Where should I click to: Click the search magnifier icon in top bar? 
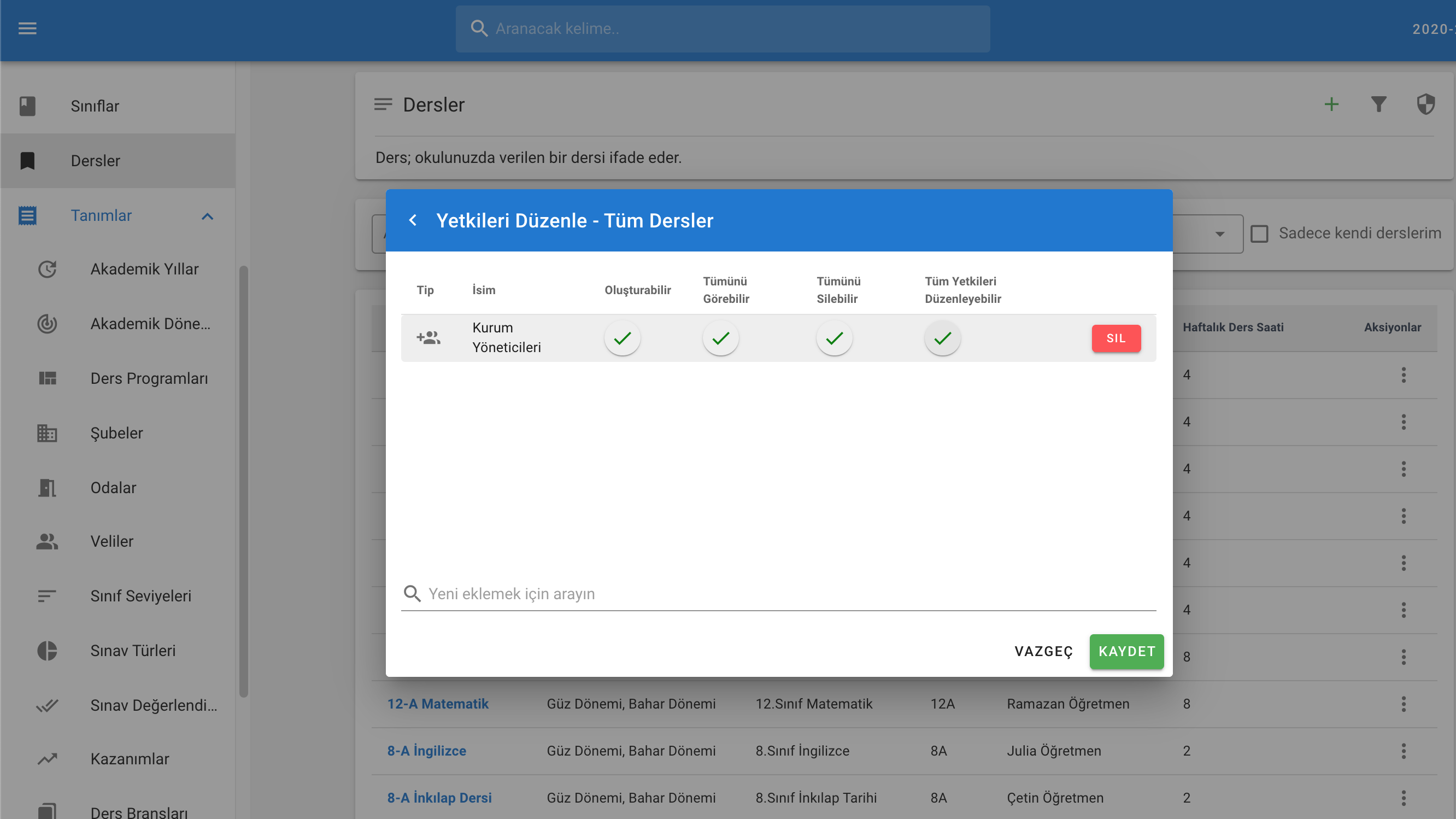[479, 28]
